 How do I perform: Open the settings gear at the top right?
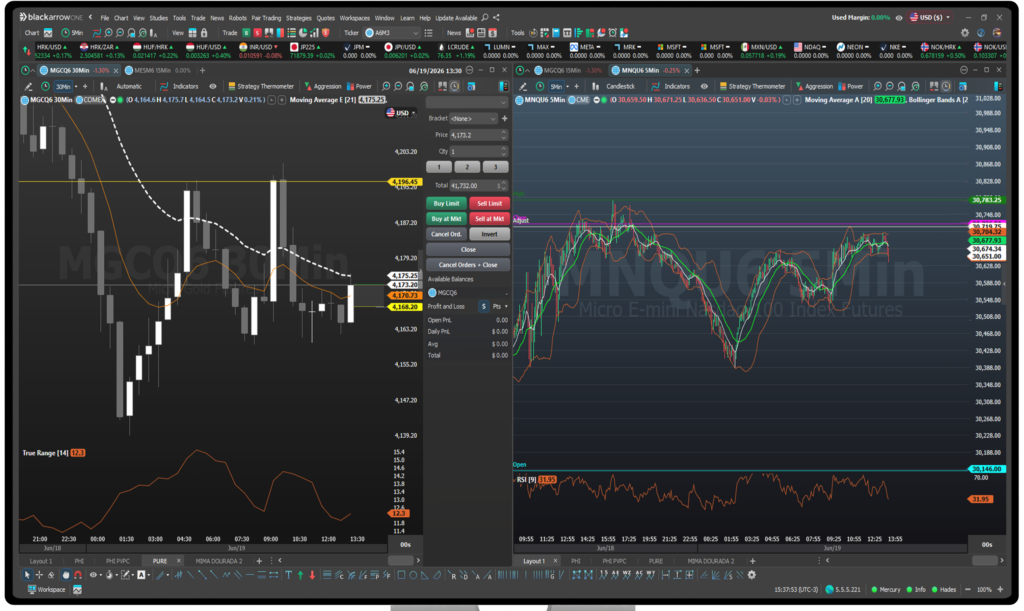[965, 33]
